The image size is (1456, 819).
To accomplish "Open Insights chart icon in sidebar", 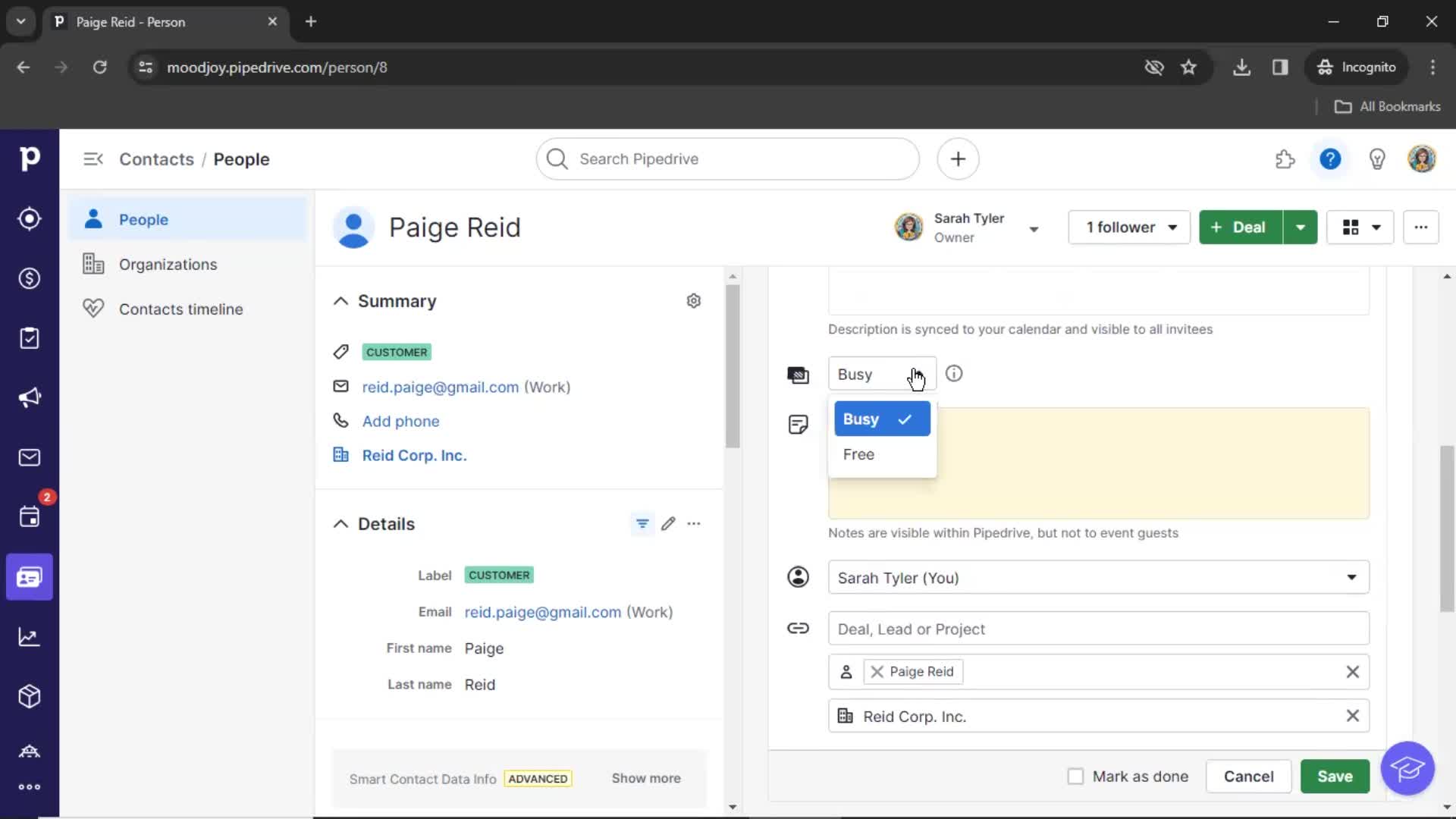I will point(30,637).
